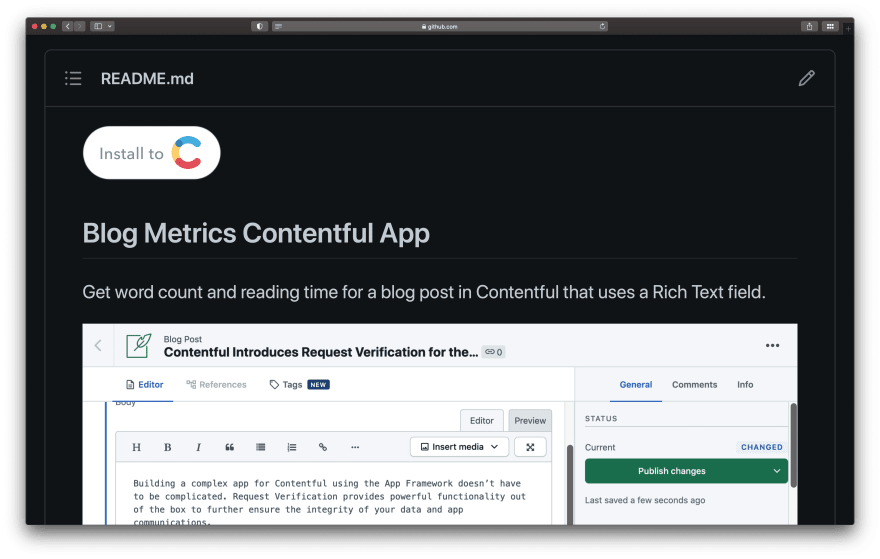
Task: Click the Blog Post content type icon
Action: 138,346
